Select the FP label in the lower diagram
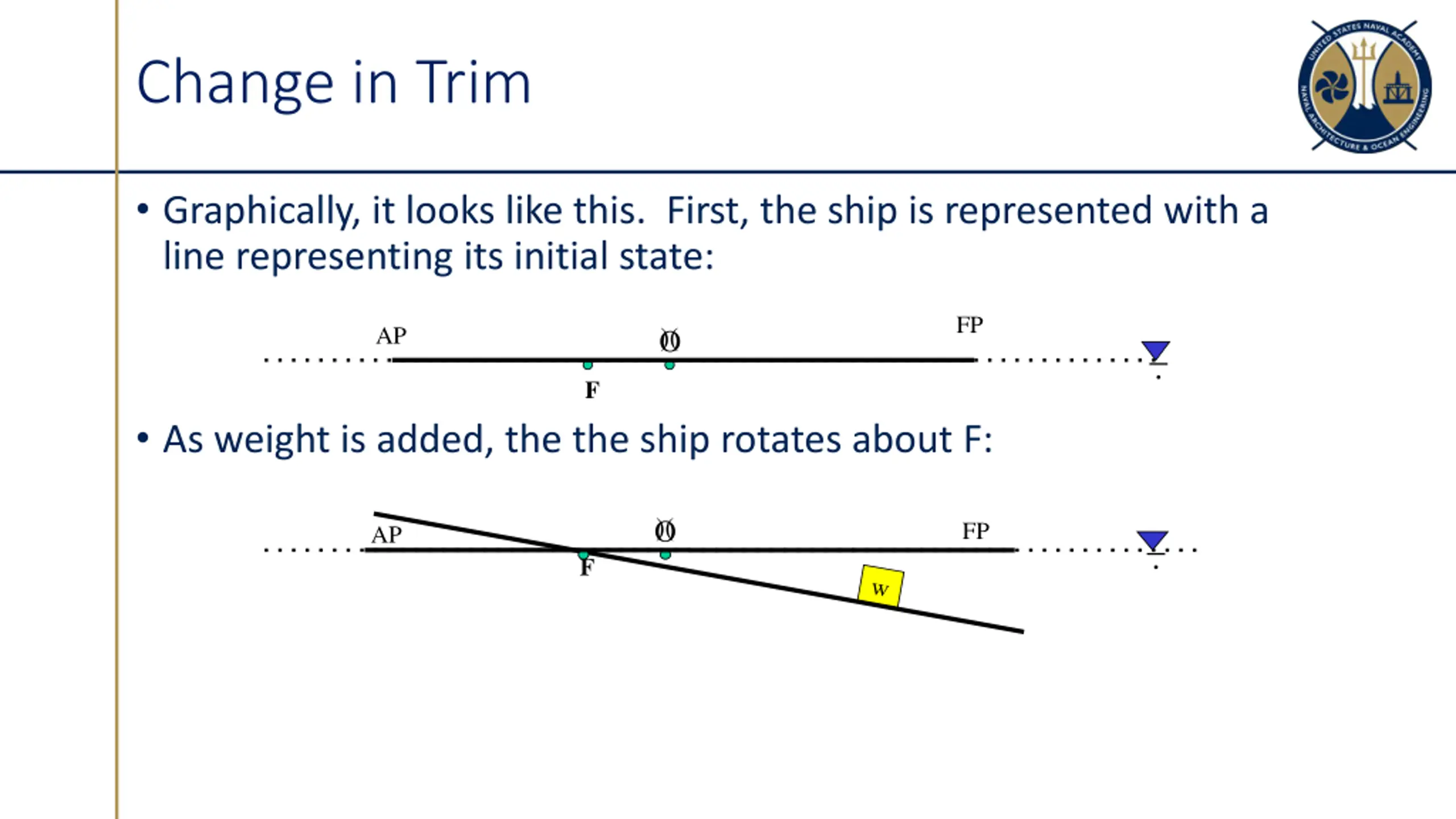Image resolution: width=1456 pixels, height=819 pixels. pyautogui.click(x=975, y=531)
